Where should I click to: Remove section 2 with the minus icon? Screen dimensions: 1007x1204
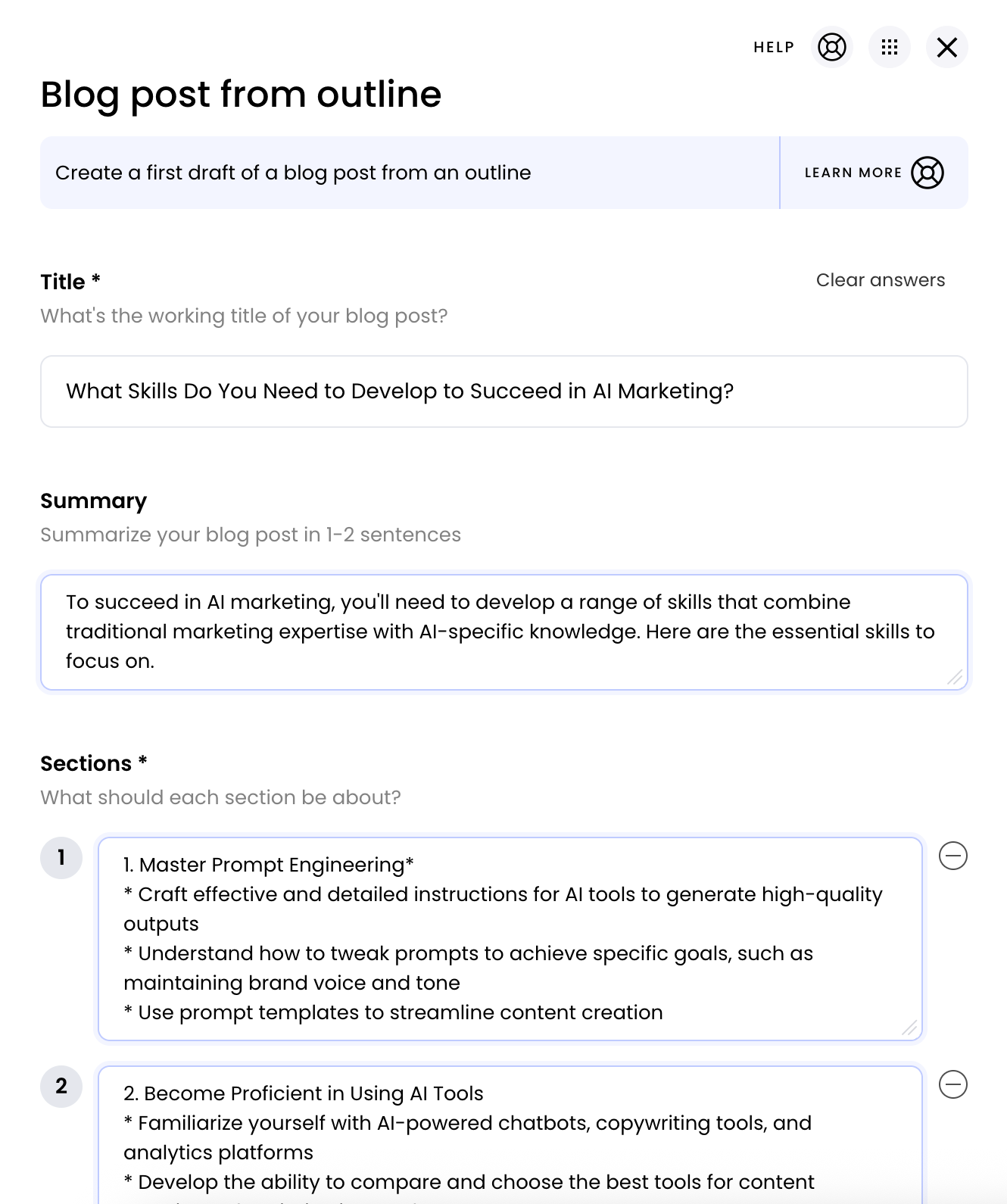952,1085
